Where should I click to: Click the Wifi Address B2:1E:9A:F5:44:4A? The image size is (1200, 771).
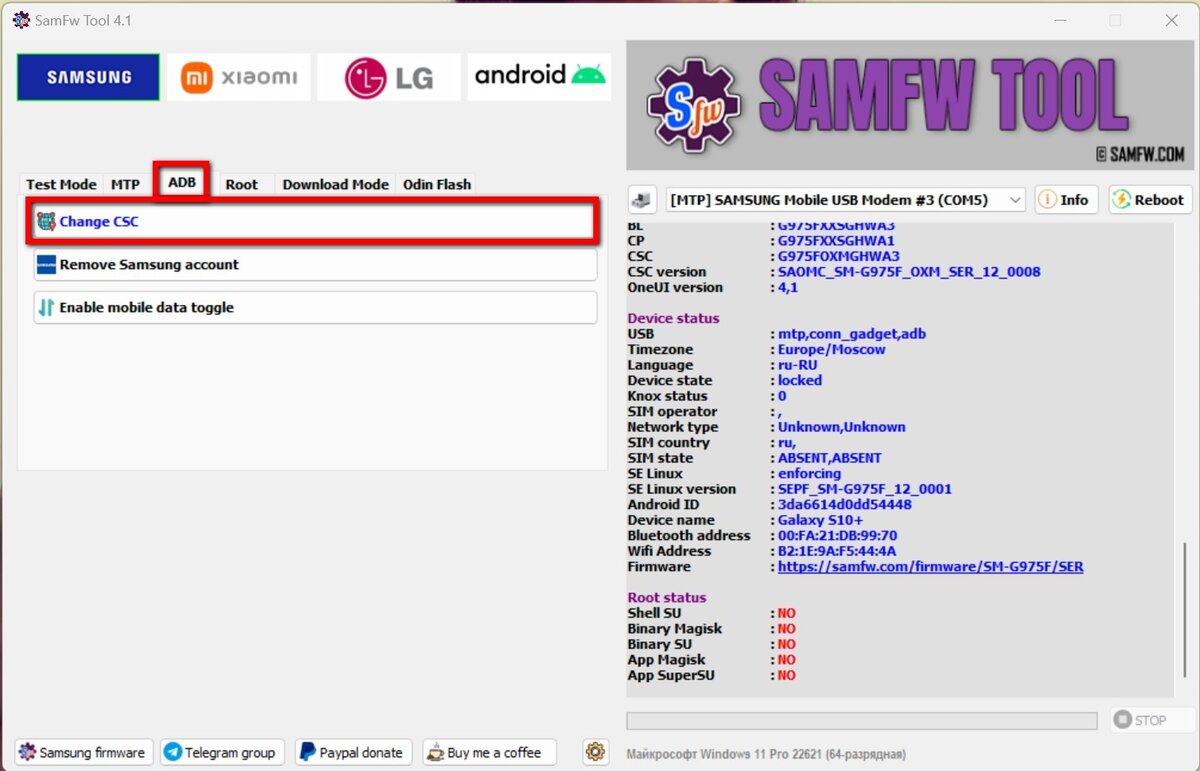point(837,551)
